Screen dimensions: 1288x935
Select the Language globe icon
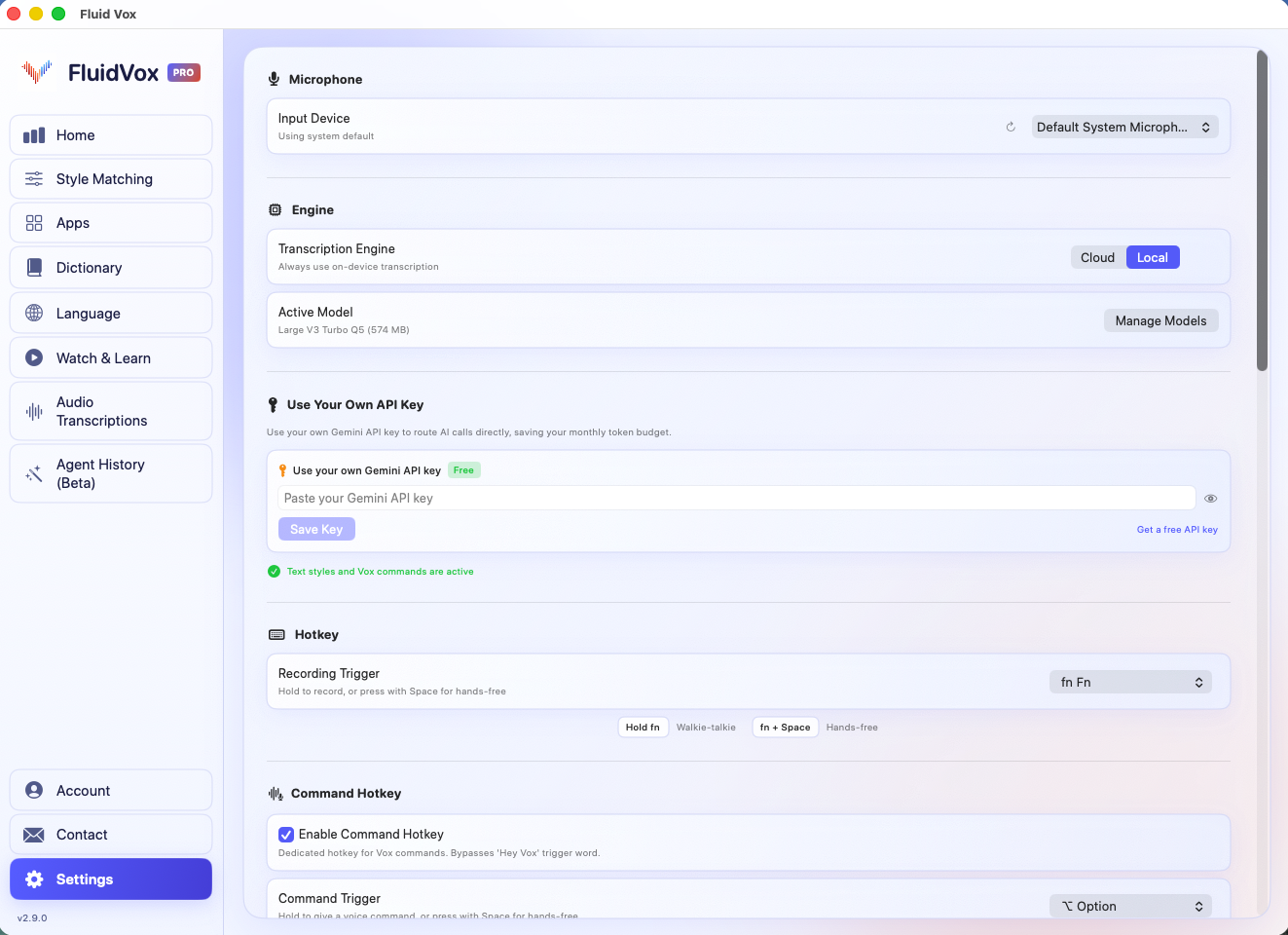34,313
